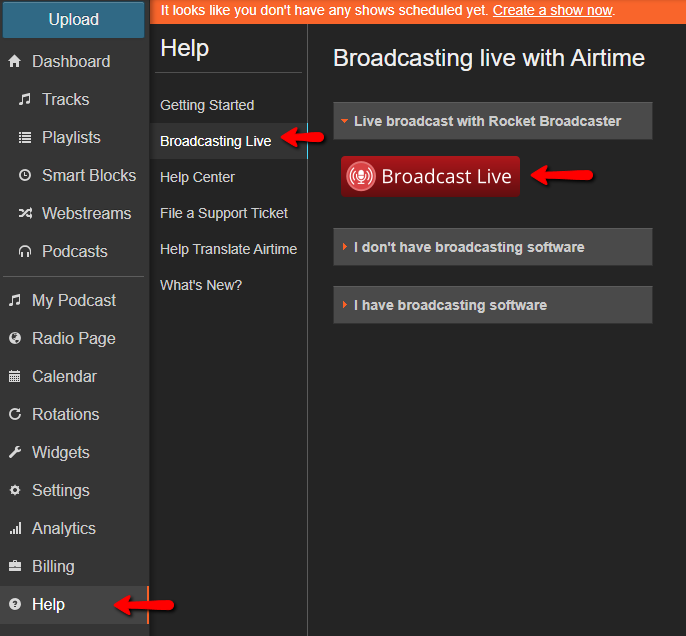Click the Smart Blocks clock icon

(25, 175)
